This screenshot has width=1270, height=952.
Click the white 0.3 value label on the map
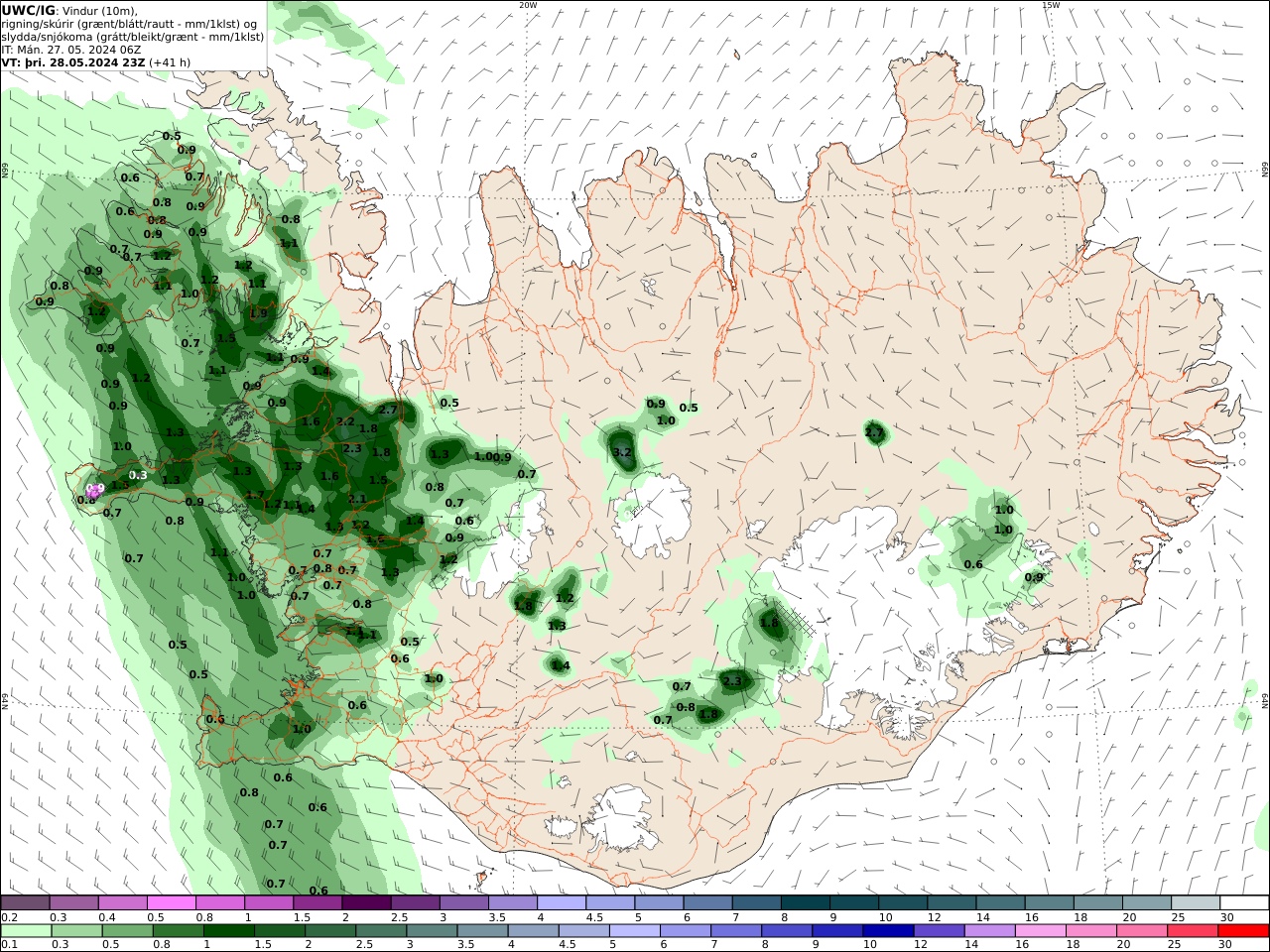pyautogui.click(x=139, y=476)
